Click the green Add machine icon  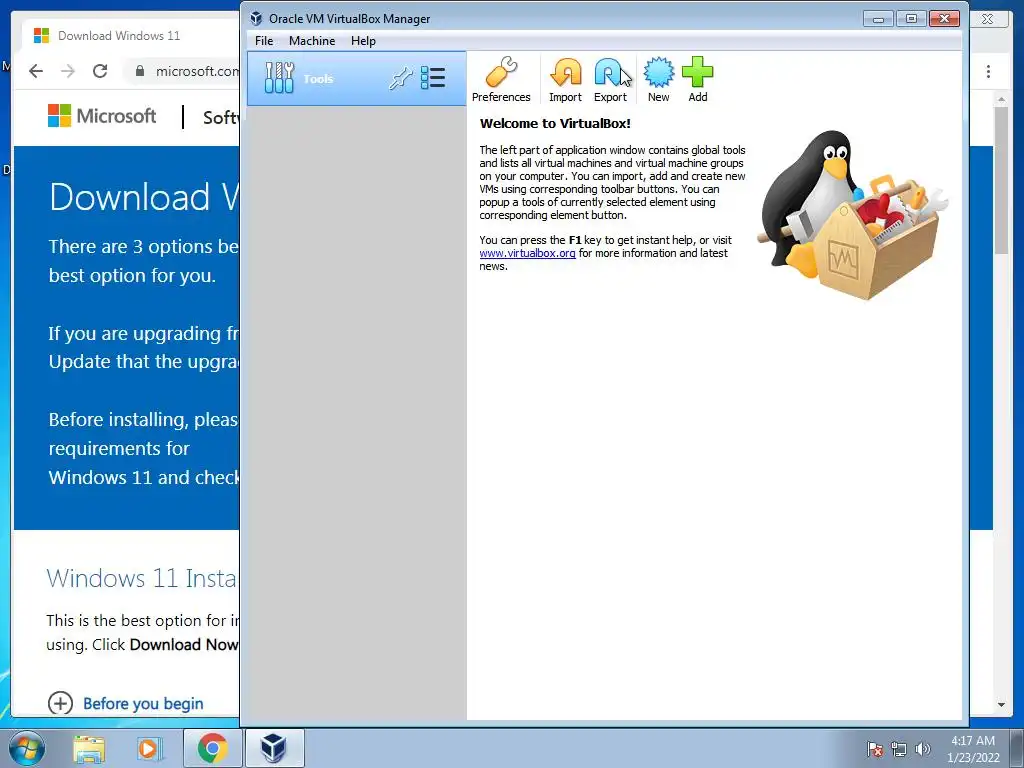(697, 80)
